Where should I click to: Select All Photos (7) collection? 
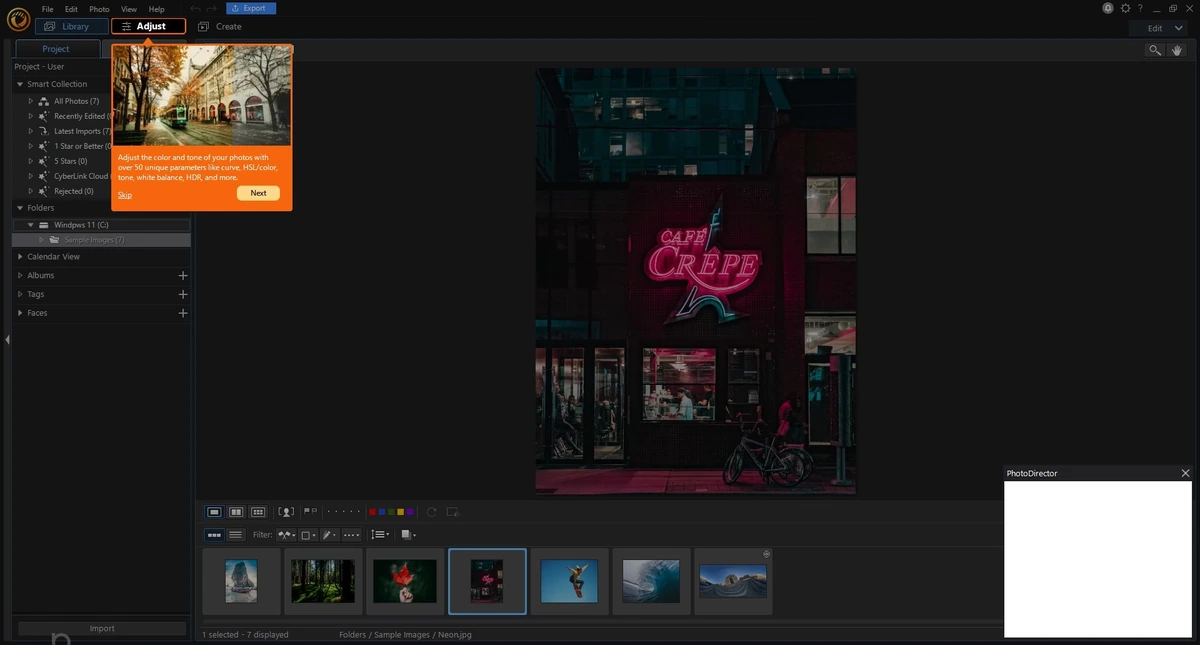coord(76,101)
